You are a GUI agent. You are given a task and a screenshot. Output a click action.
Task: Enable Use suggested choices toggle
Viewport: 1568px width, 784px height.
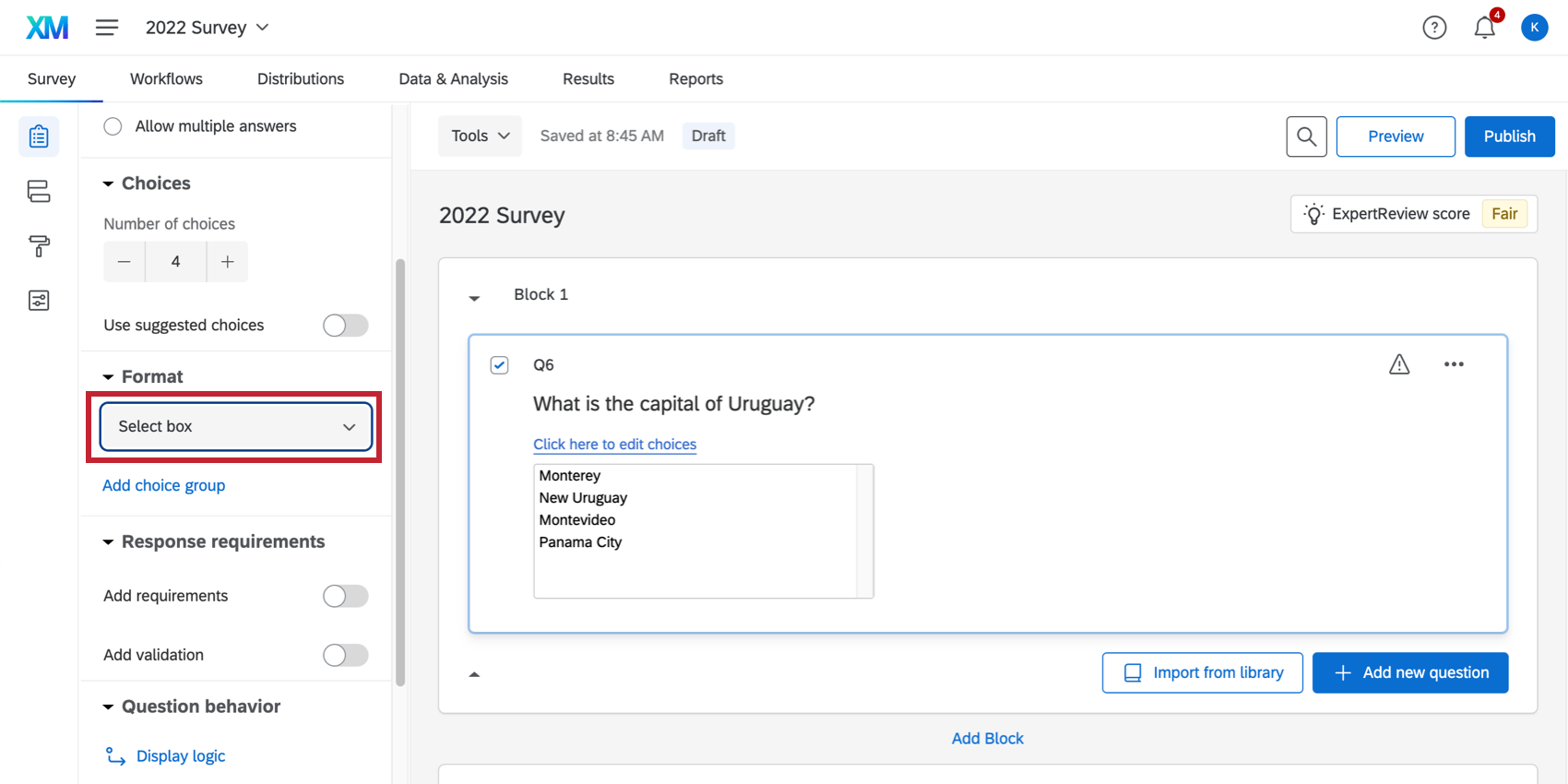[345, 326]
